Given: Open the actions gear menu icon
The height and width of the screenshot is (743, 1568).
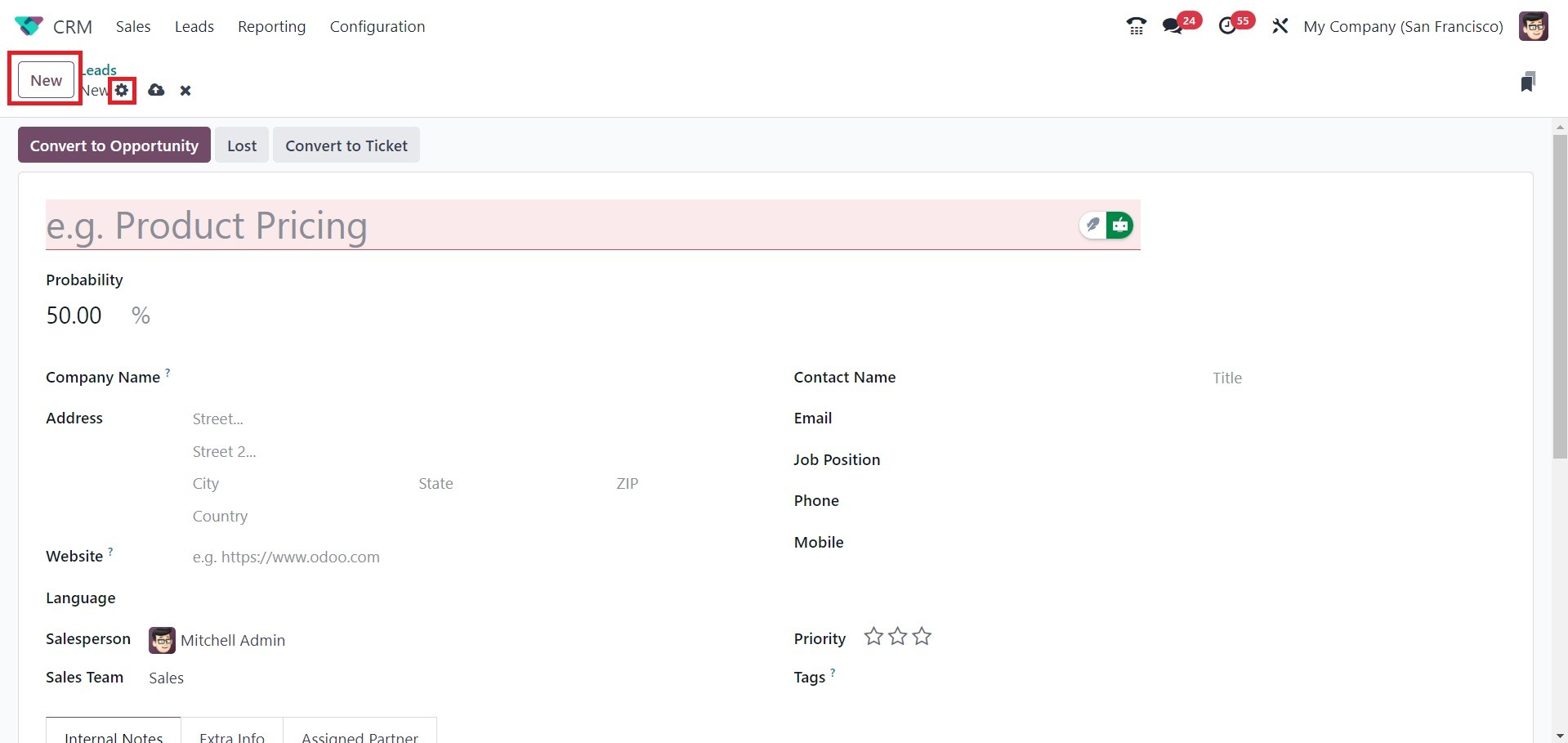Looking at the screenshot, I should [122, 90].
